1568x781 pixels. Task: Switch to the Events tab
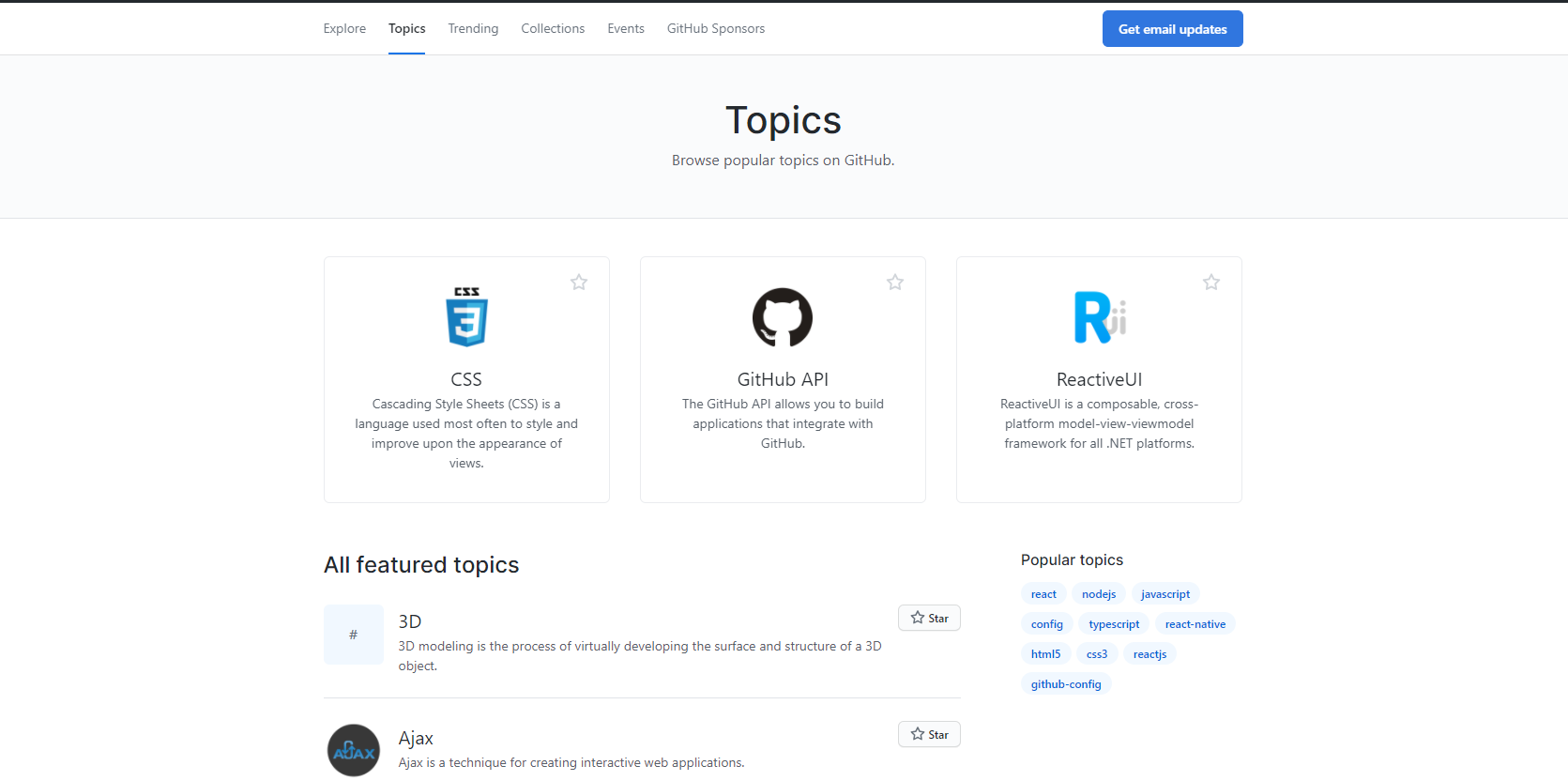[x=626, y=28]
